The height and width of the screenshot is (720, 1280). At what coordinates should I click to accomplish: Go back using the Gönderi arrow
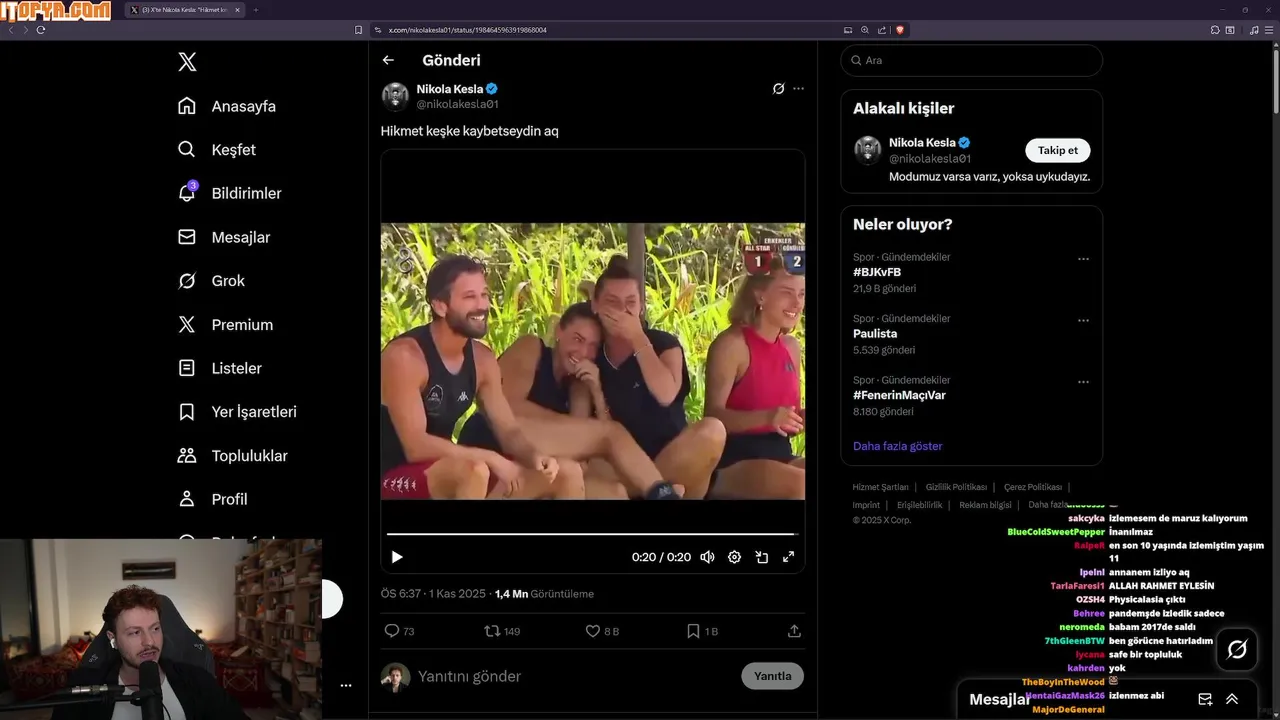pos(388,60)
